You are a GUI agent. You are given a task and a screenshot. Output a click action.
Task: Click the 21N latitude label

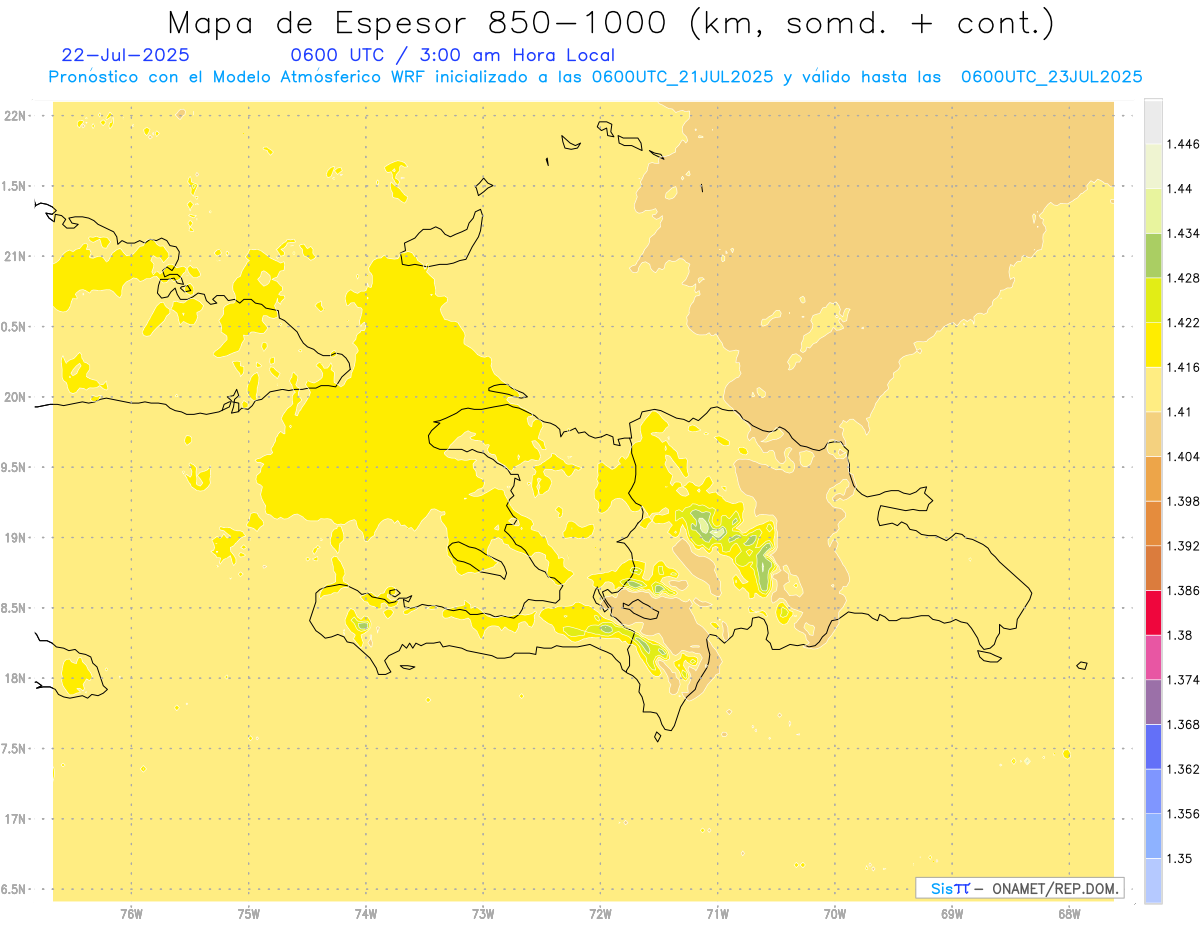[x=16, y=257]
